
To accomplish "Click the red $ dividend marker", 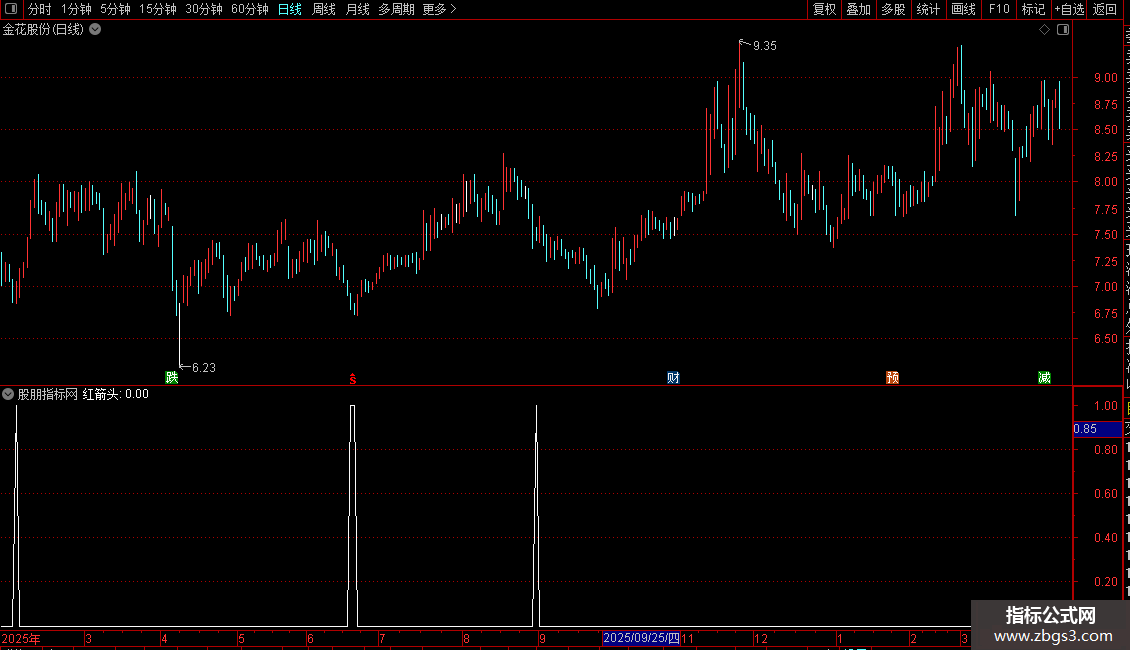I will [x=352, y=379].
